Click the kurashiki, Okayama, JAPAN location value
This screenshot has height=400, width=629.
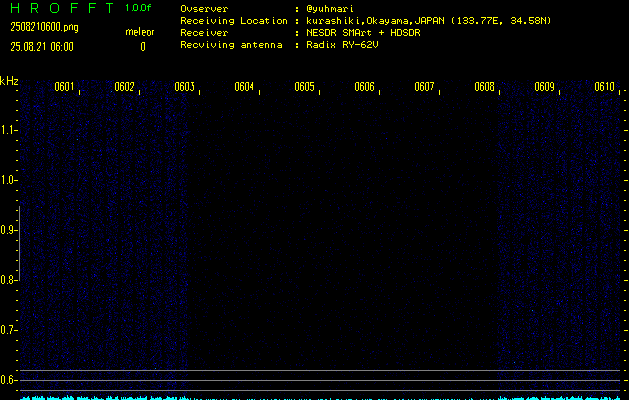point(428,21)
